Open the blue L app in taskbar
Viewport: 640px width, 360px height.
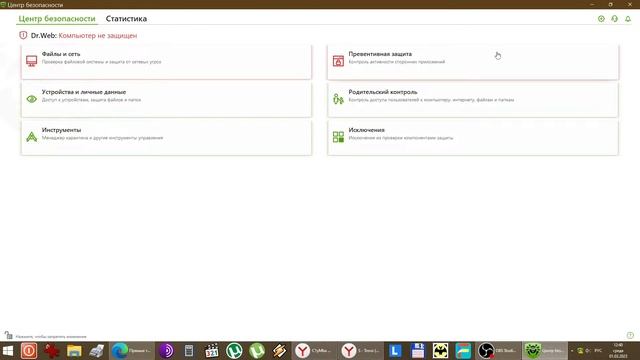tap(395, 351)
